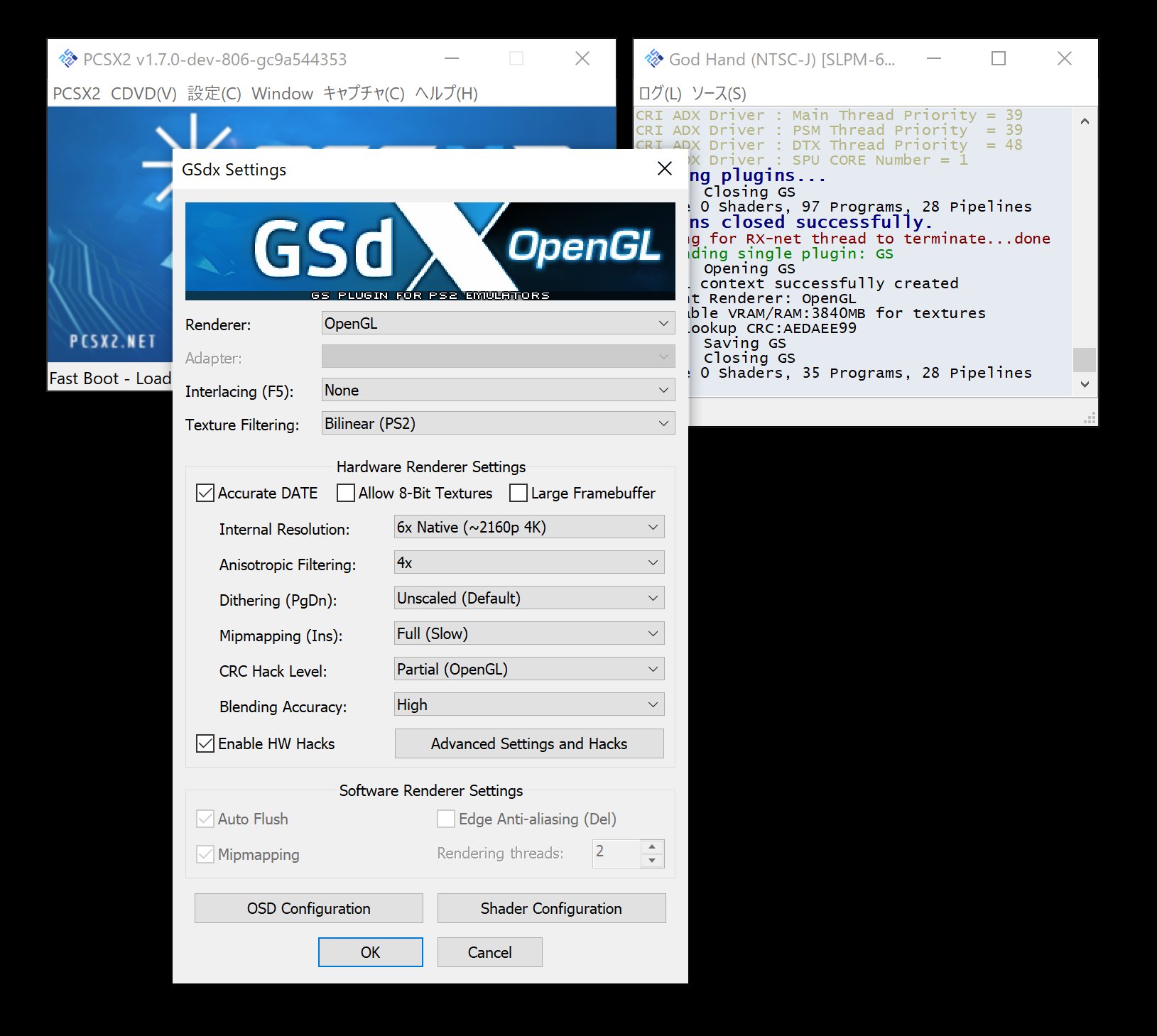Click 'lookup CRC:AEDAEE99' log line
Image resolution: width=1157 pixels, height=1036 pixels.
[773, 328]
